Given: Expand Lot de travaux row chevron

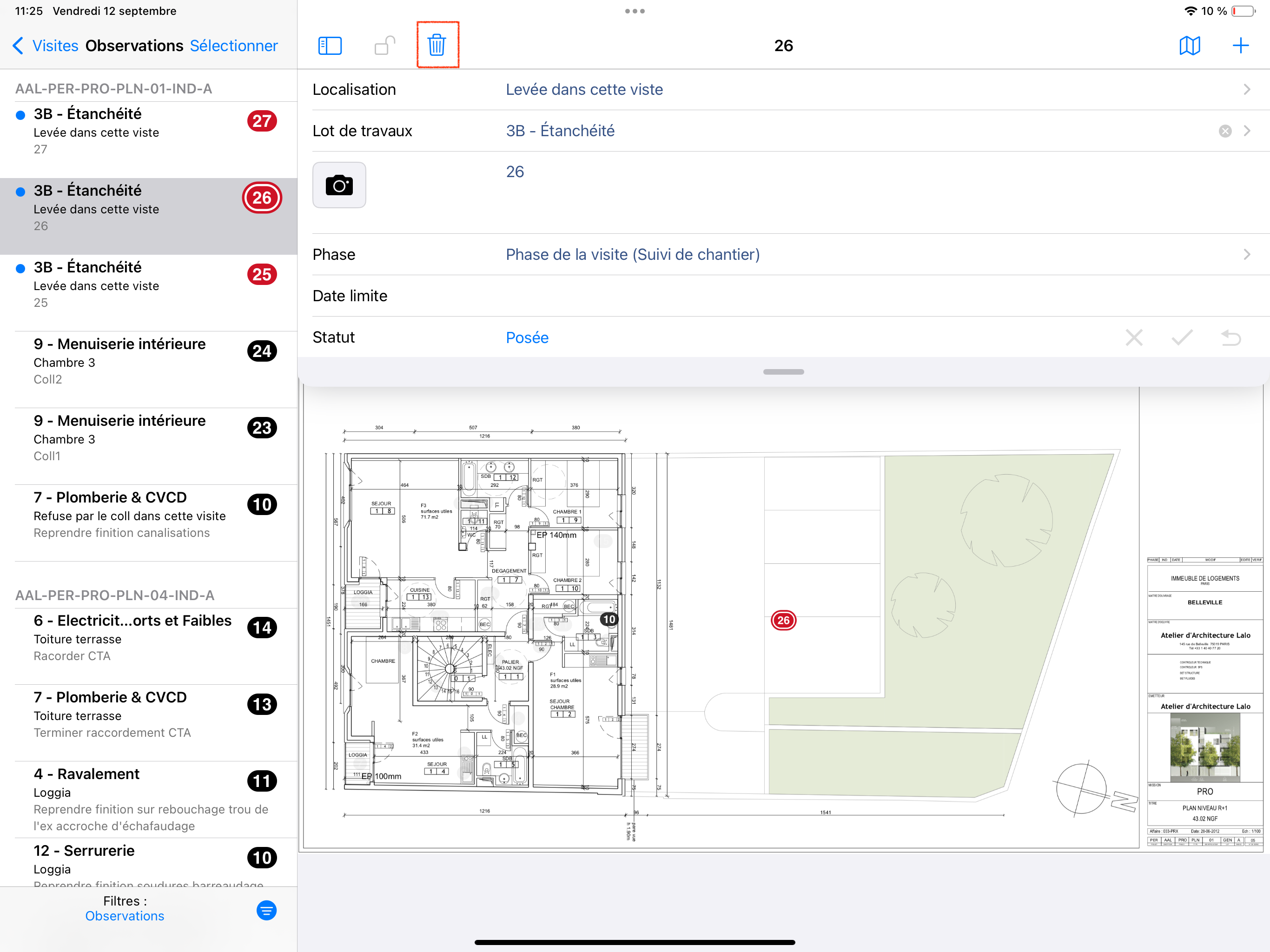Looking at the screenshot, I should tap(1246, 131).
